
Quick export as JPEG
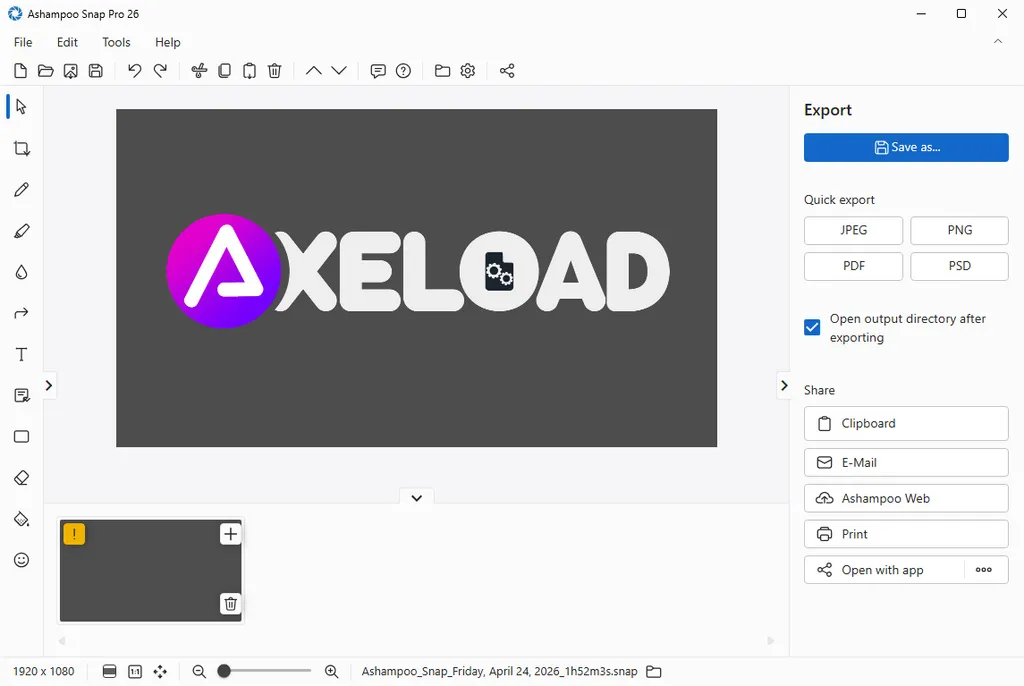tap(854, 230)
